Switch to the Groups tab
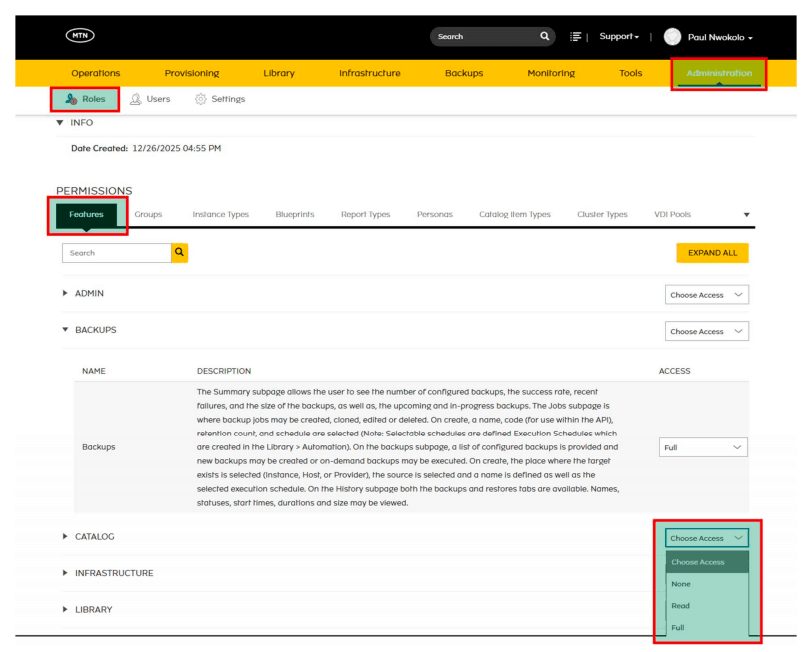 point(148,214)
